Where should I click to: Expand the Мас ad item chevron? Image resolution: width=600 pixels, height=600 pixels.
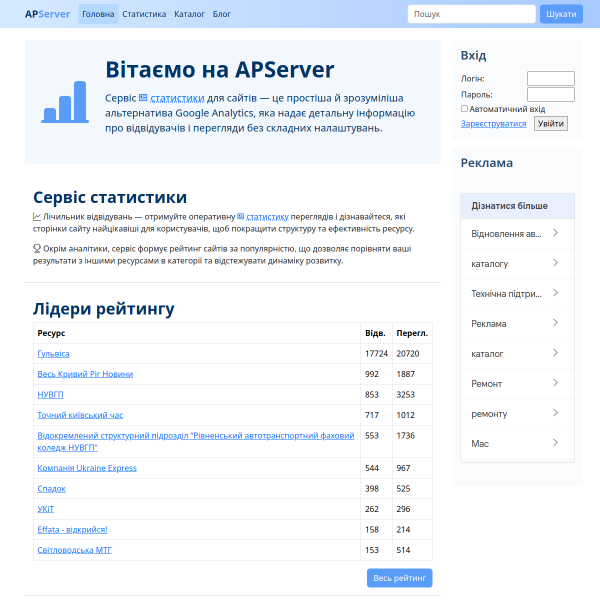tap(556, 443)
